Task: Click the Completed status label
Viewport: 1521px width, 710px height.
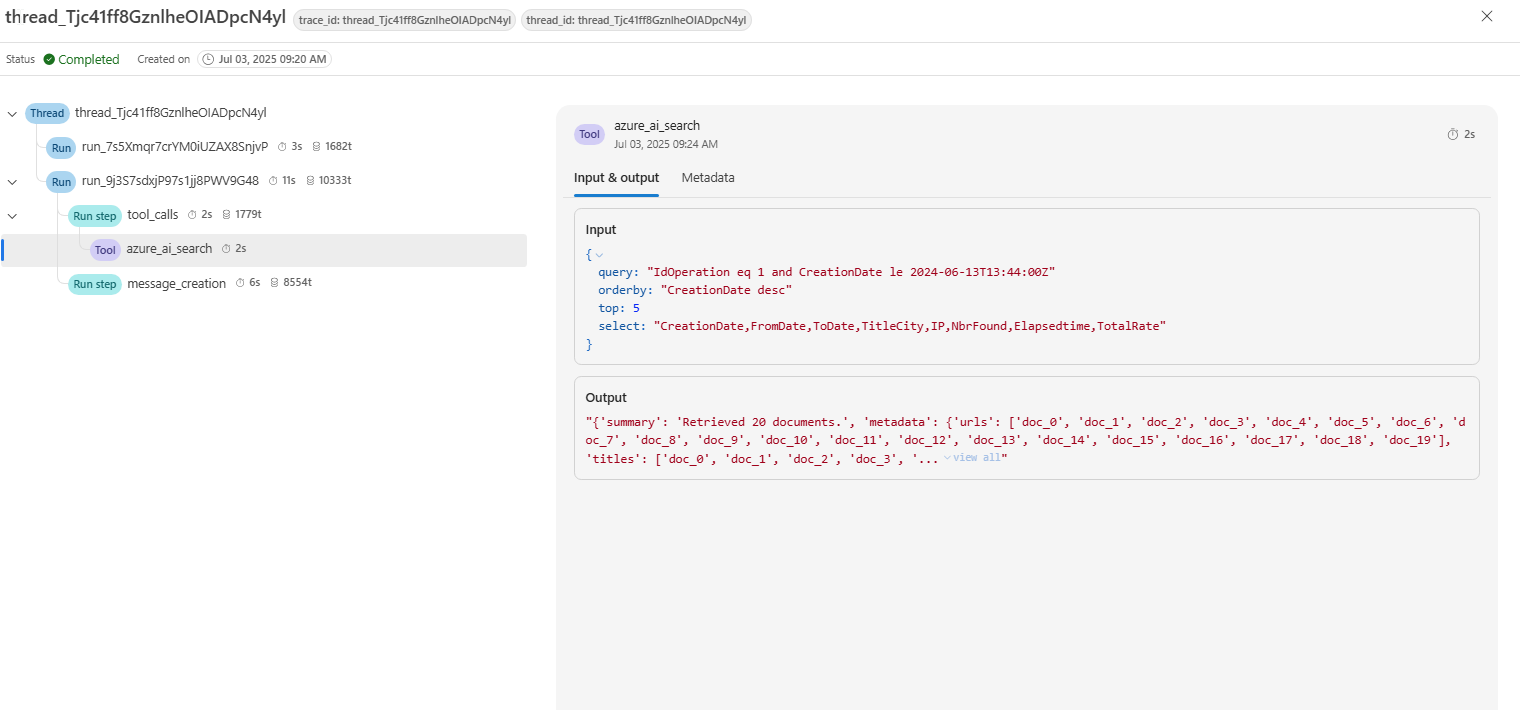Action: (89, 59)
